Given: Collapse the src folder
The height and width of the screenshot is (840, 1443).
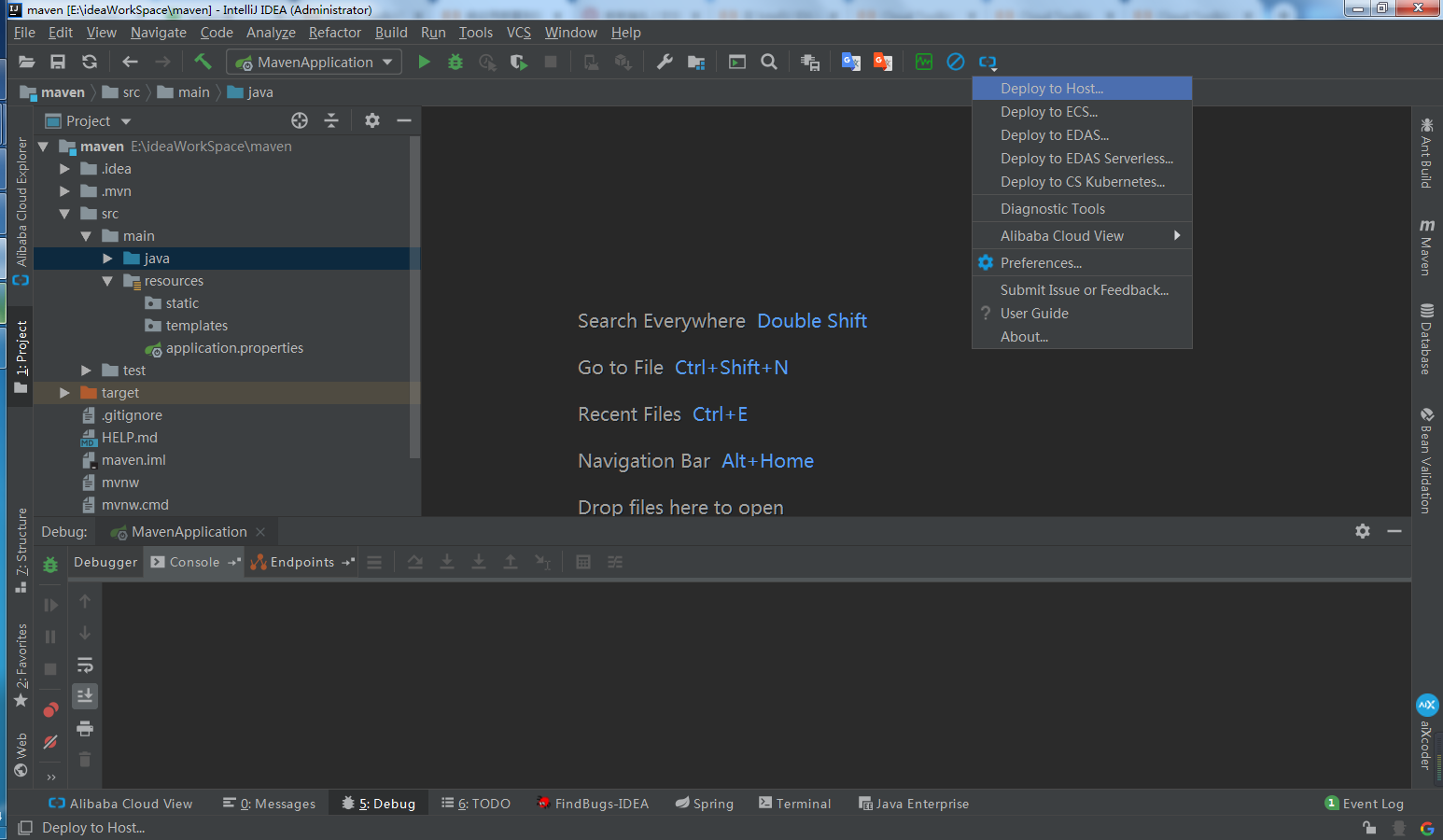Looking at the screenshot, I should tap(64, 214).
